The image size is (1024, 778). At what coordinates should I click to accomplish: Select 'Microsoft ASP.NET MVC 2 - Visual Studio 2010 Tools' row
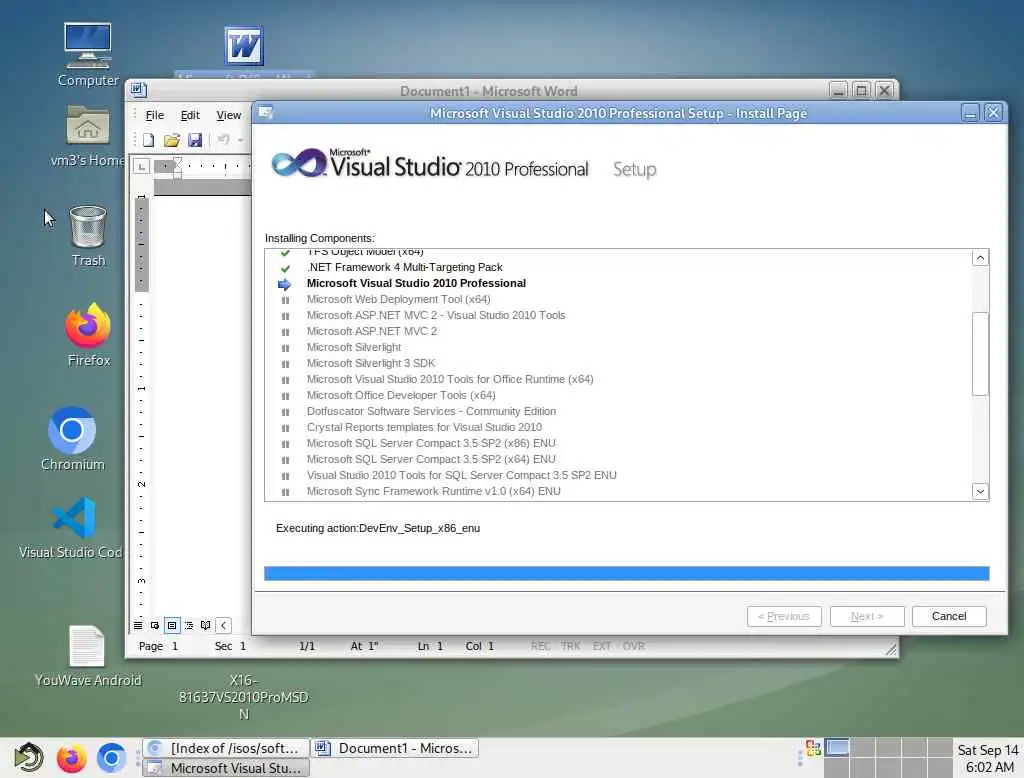[618, 316]
